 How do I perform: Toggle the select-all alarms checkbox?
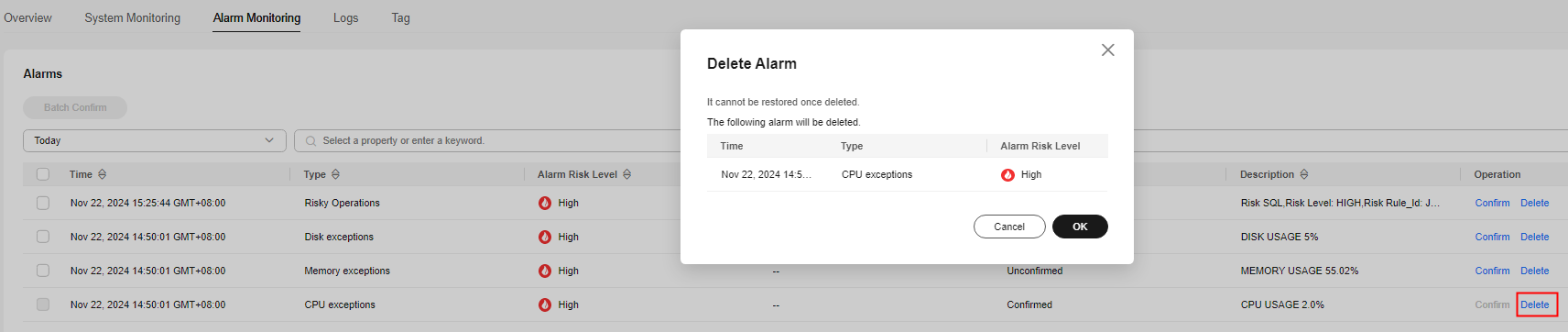(43, 174)
